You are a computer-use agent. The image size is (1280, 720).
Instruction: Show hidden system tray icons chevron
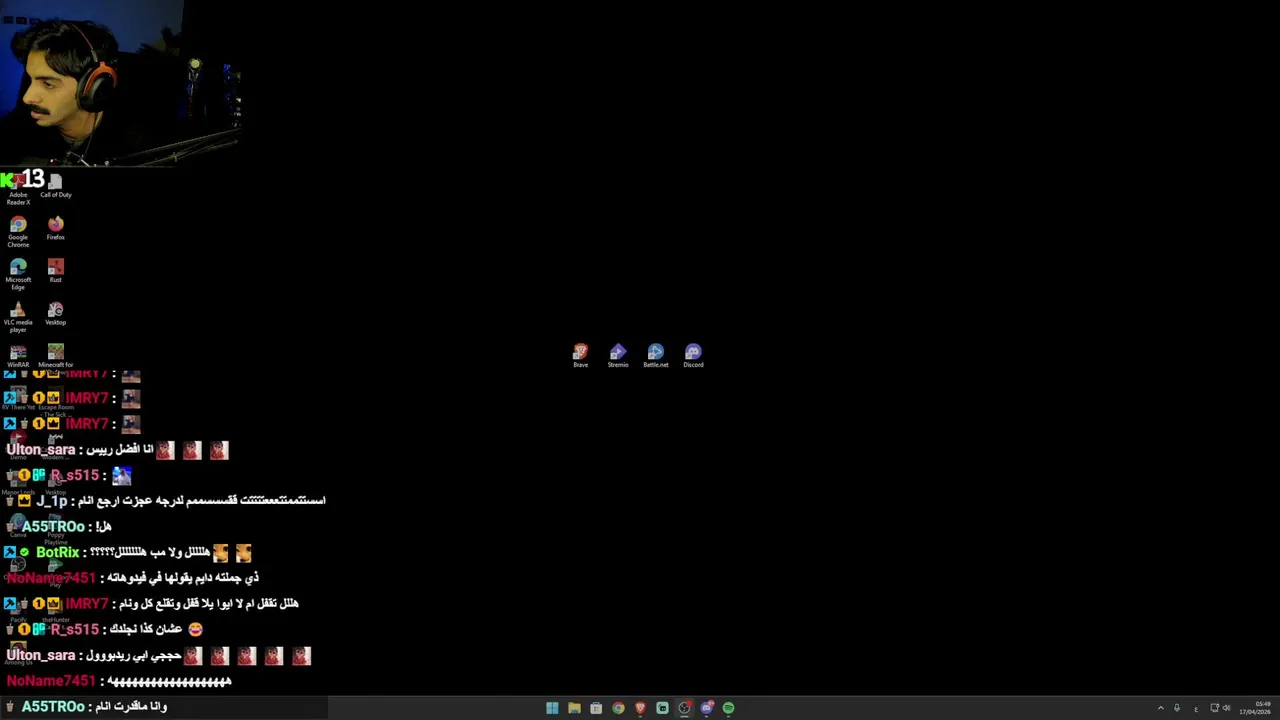[x=1160, y=708]
